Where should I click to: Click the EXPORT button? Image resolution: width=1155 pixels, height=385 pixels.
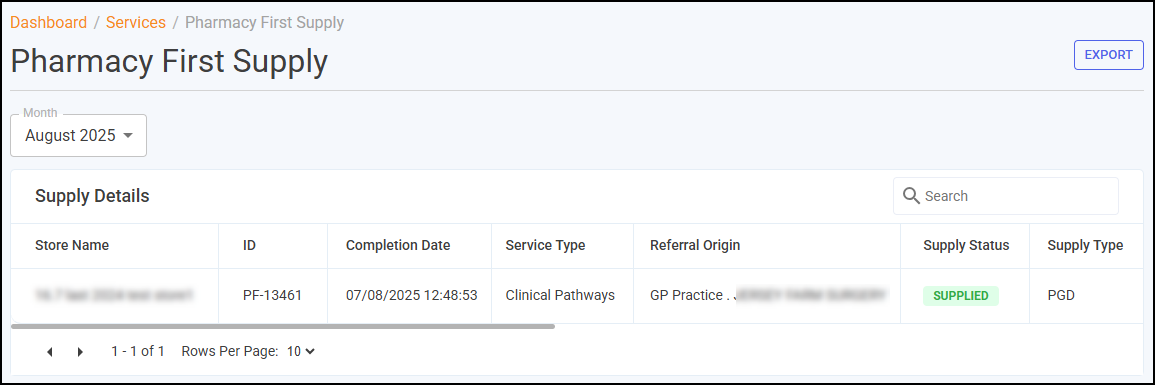(1109, 55)
